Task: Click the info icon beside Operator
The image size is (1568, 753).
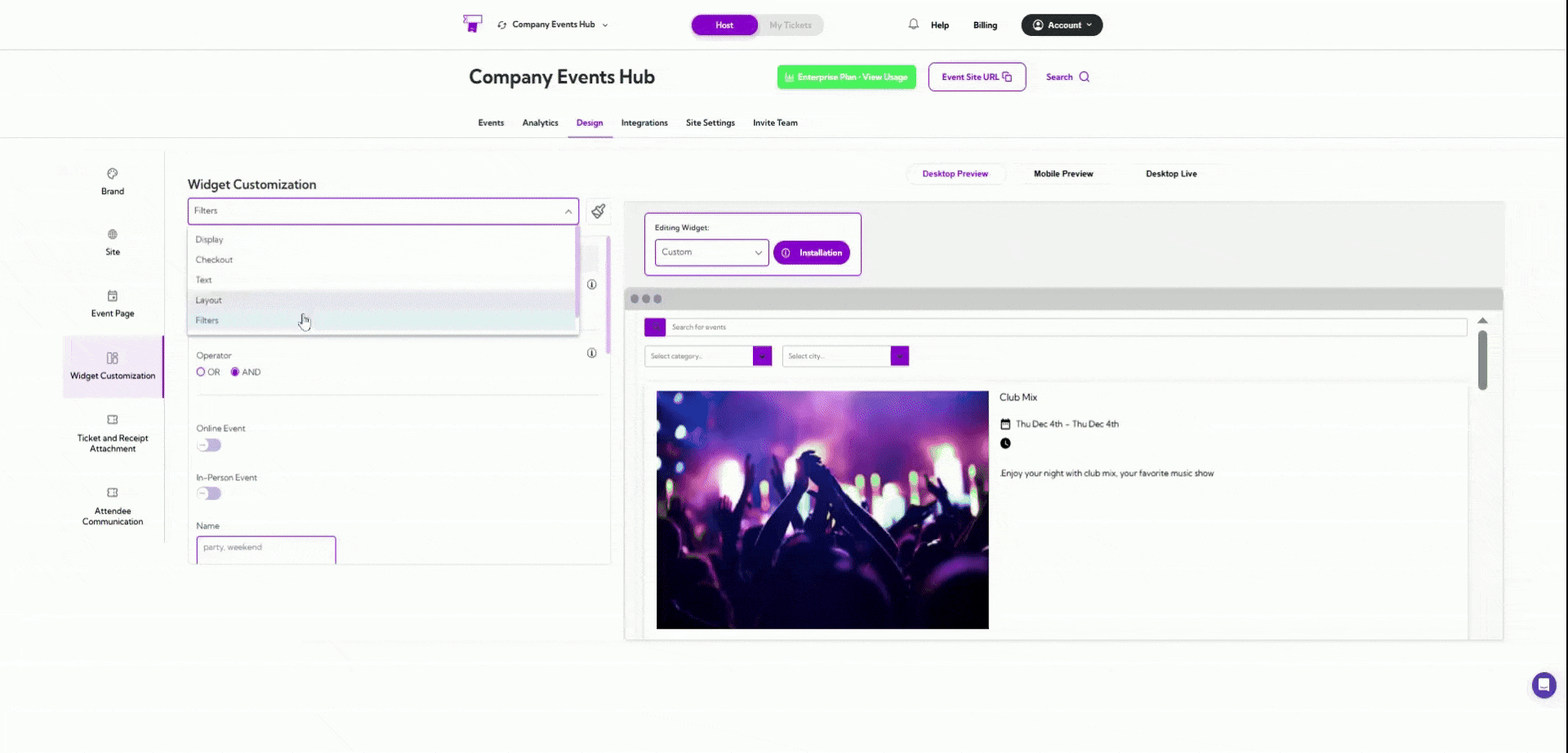Action: (591, 353)
